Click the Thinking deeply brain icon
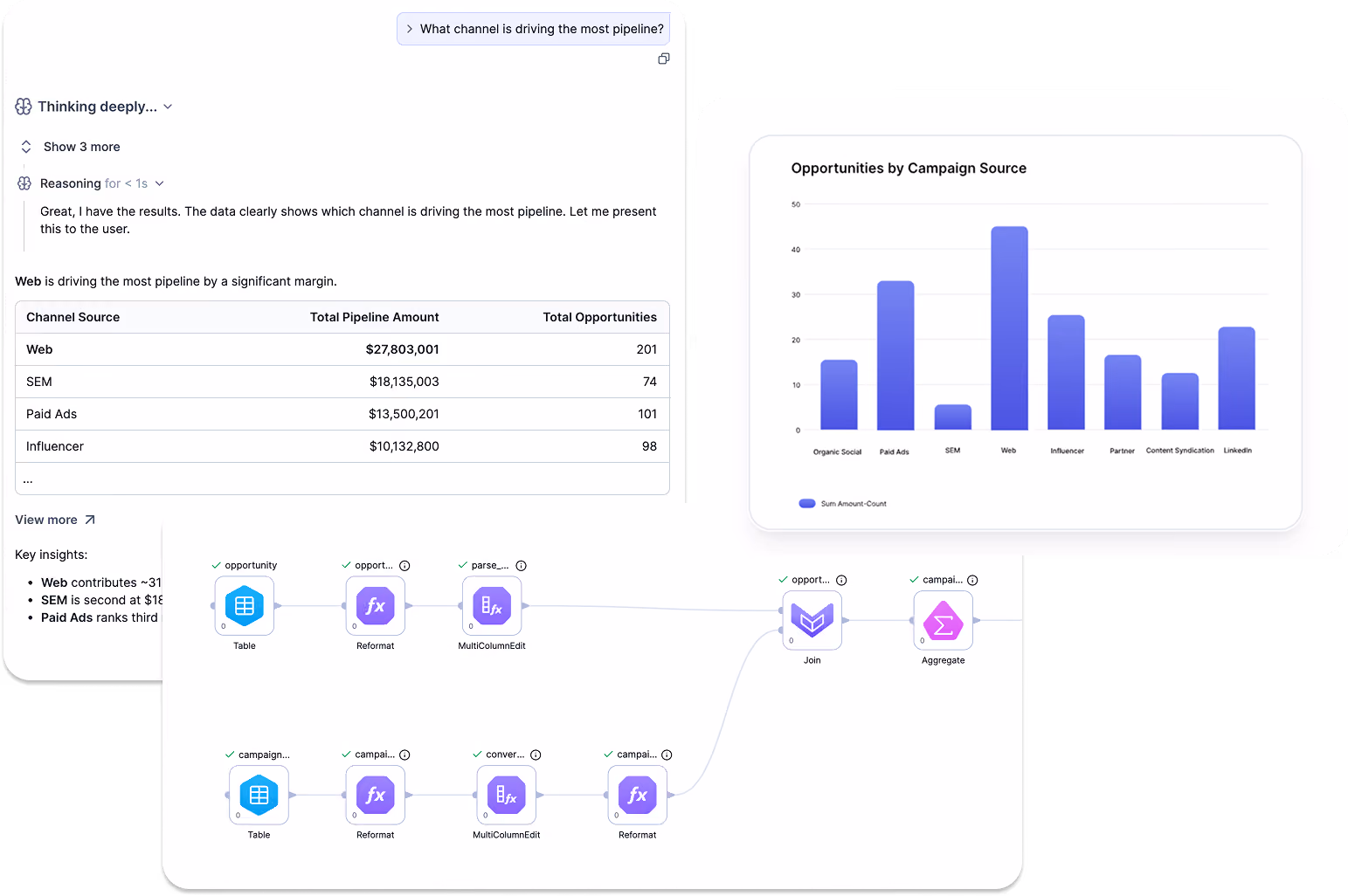 coord(24,107)
